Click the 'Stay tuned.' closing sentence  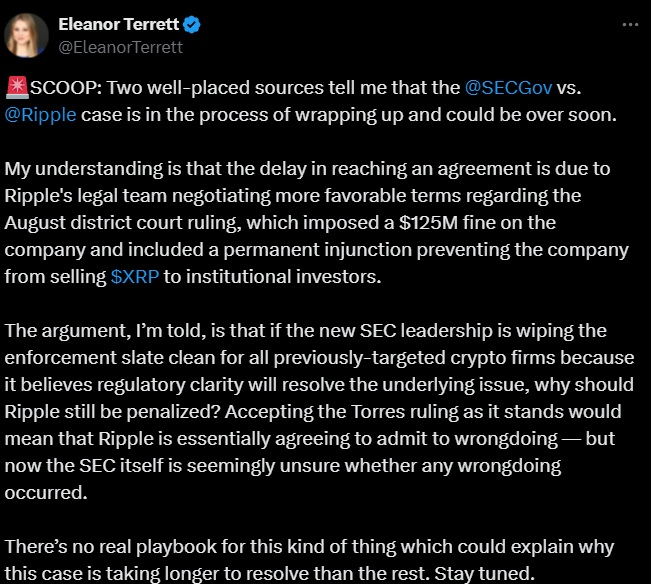pos(484,574)
